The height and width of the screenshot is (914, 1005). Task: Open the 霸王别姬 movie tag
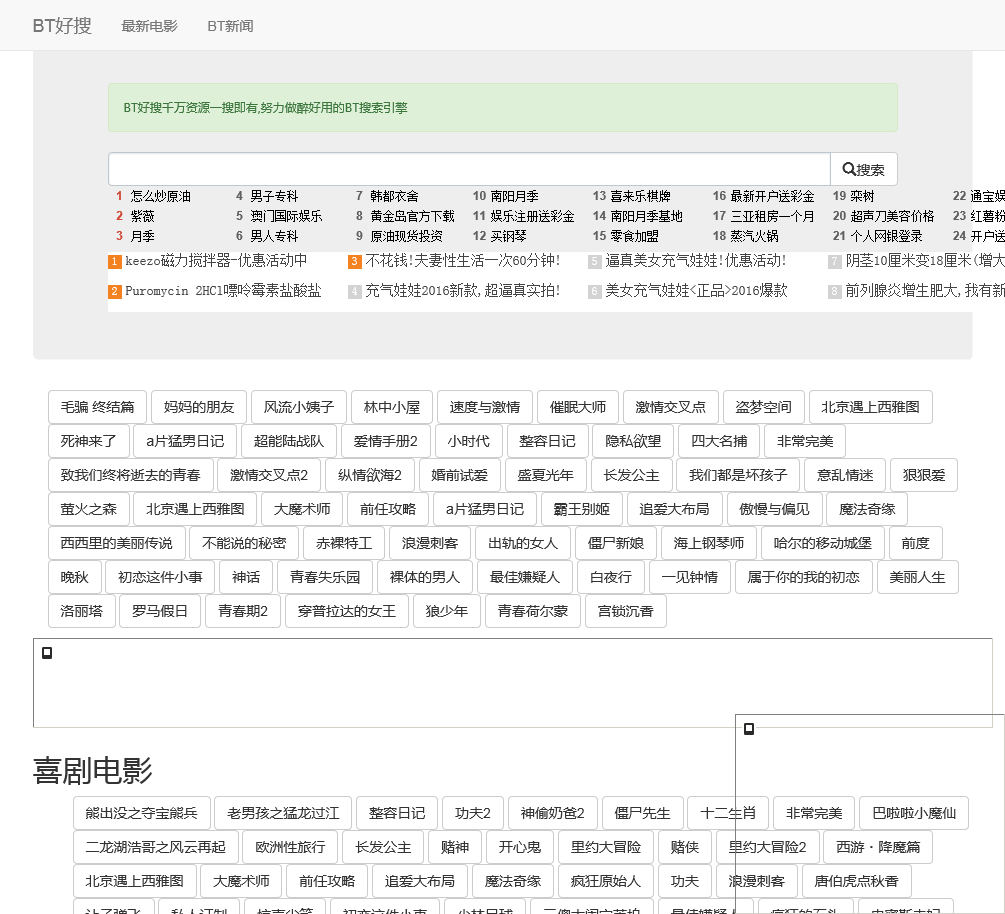[582, 509]
